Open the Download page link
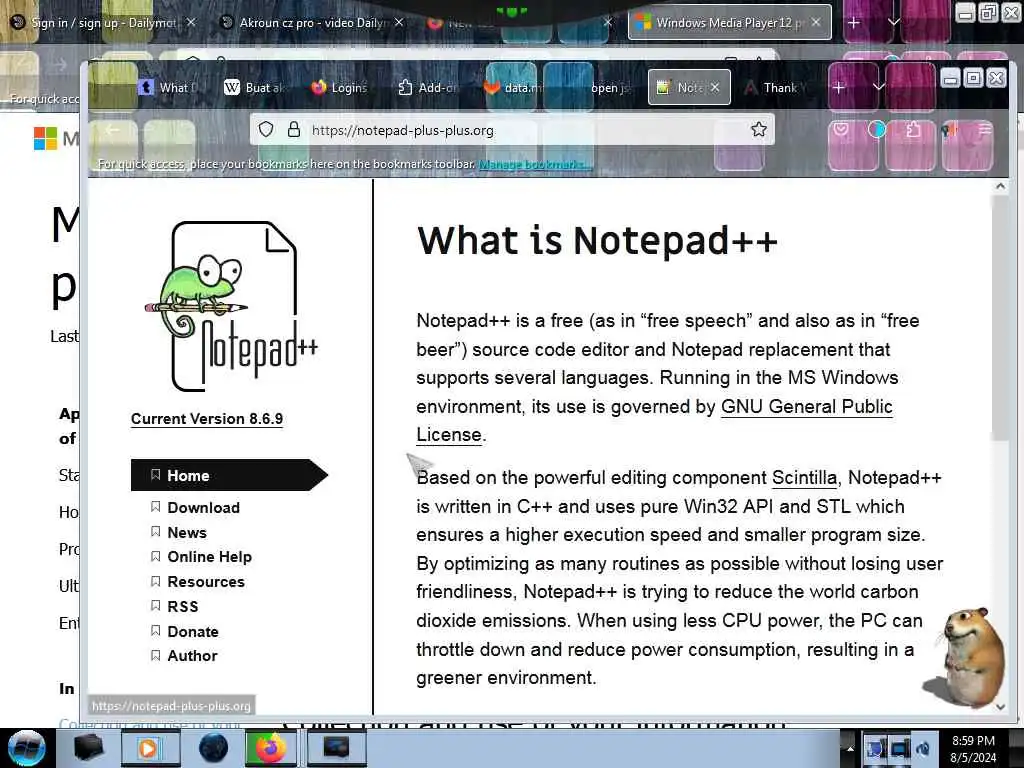 (x=203, y=507)
